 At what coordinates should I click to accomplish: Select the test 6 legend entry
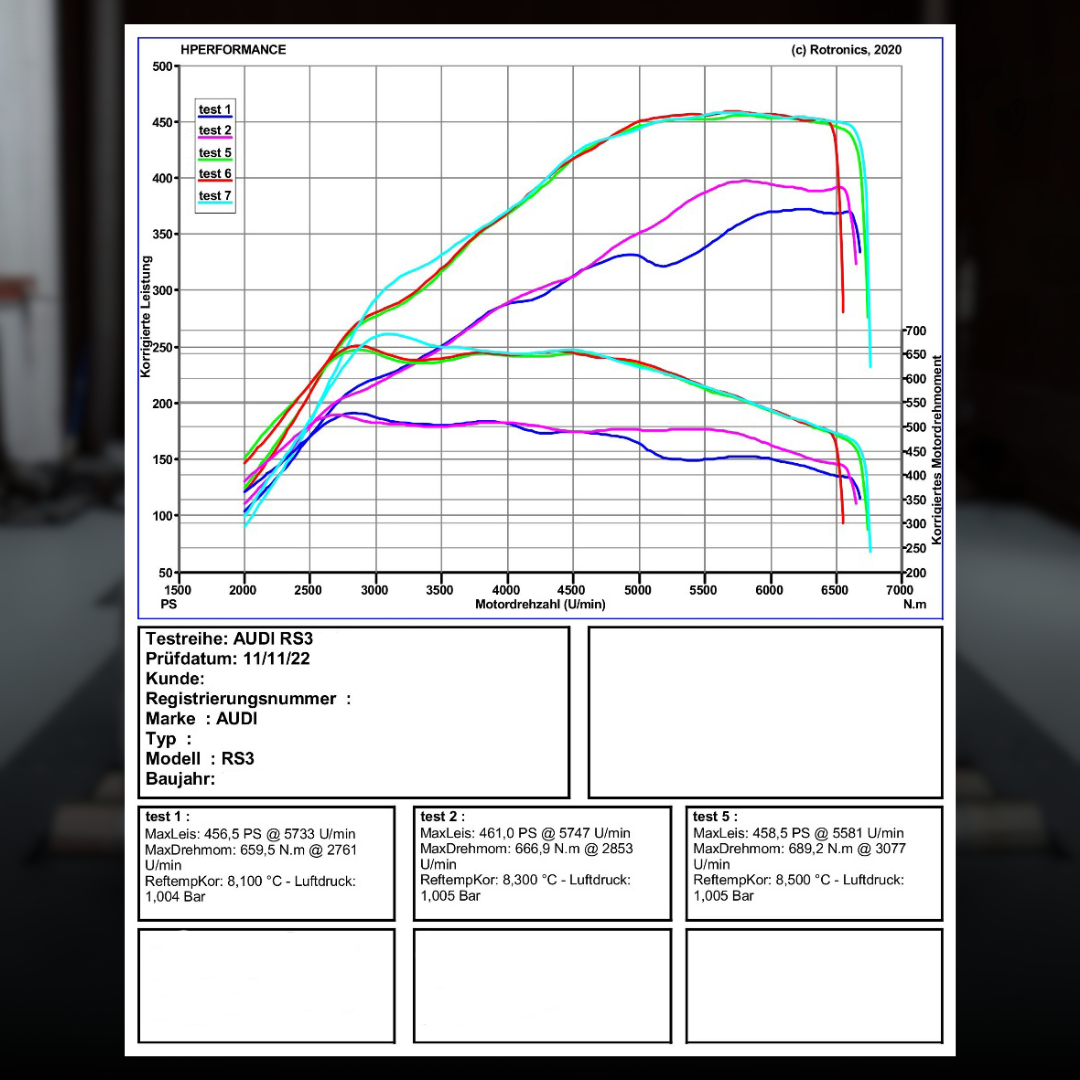pyautogui.click(x=215, y=174)
